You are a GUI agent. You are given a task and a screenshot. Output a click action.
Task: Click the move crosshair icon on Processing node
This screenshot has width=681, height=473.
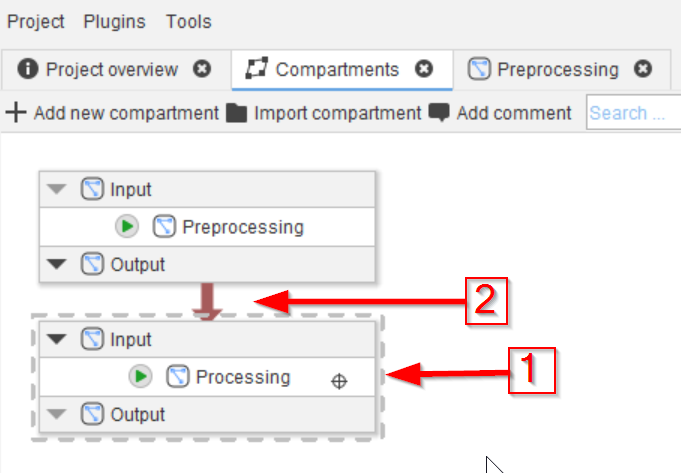(x=339, y=380)
